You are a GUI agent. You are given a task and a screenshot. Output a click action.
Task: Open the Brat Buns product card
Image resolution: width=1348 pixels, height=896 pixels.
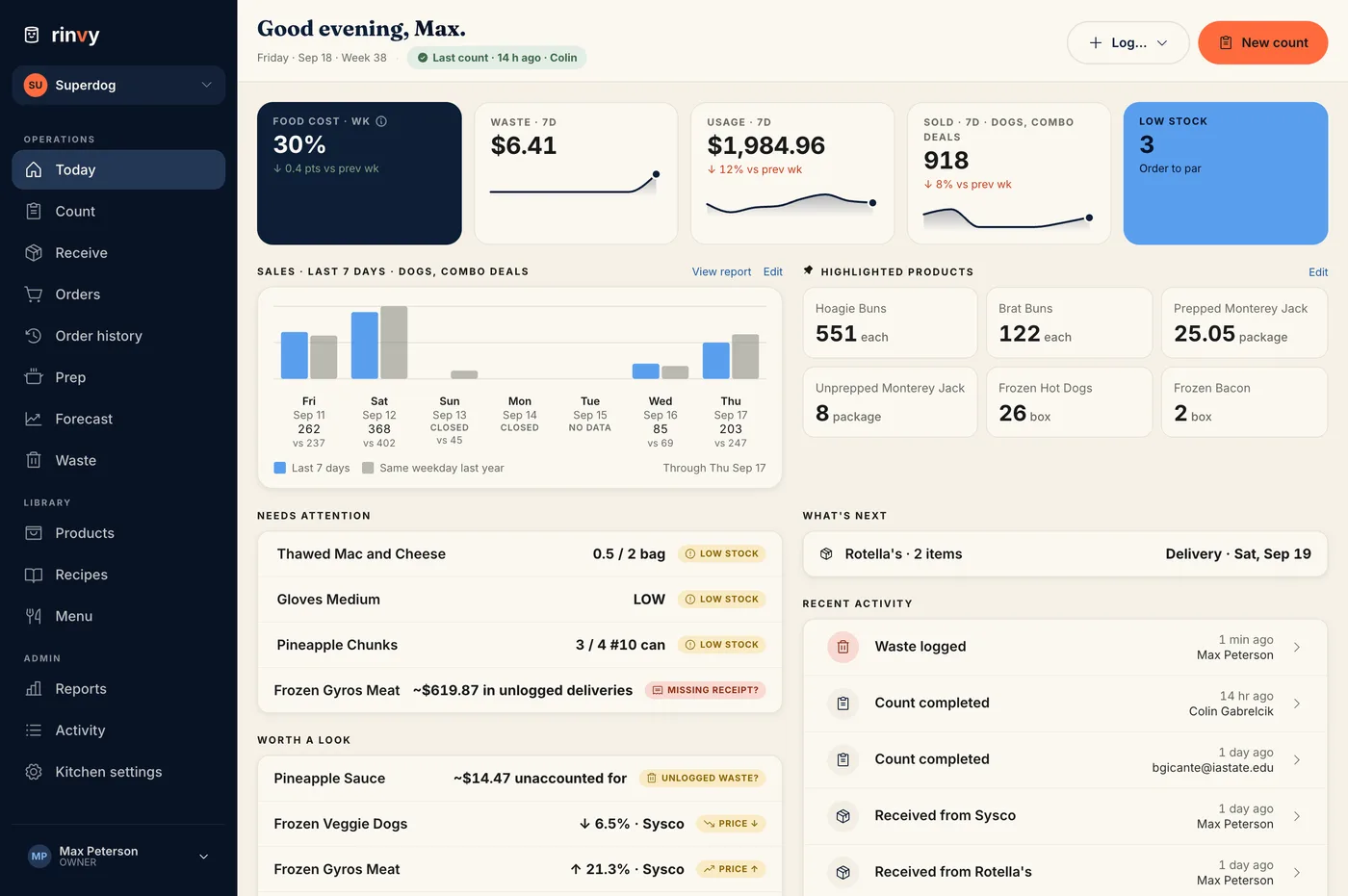[x=1069, y=322]
